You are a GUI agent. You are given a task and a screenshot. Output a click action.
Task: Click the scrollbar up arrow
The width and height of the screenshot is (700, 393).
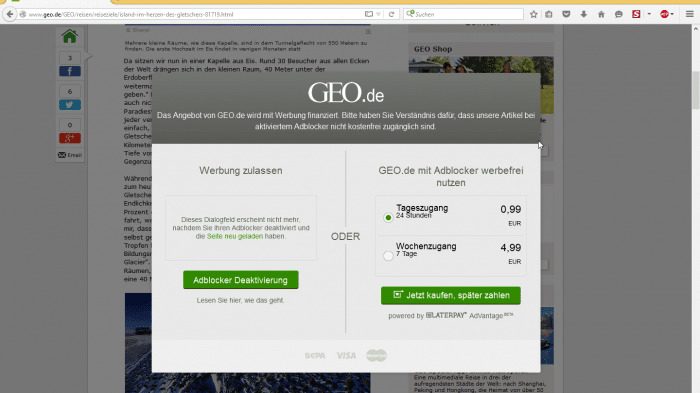[x=696, y=29]
